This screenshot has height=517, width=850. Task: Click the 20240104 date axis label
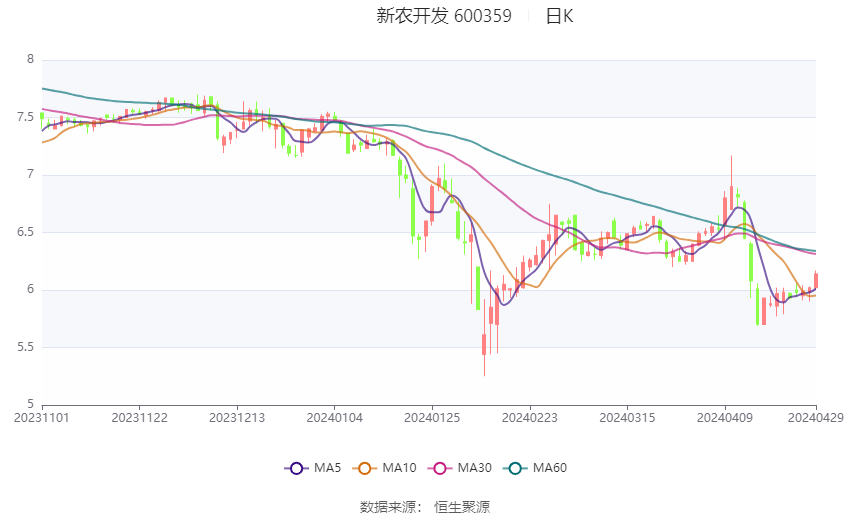pos(334,418)
